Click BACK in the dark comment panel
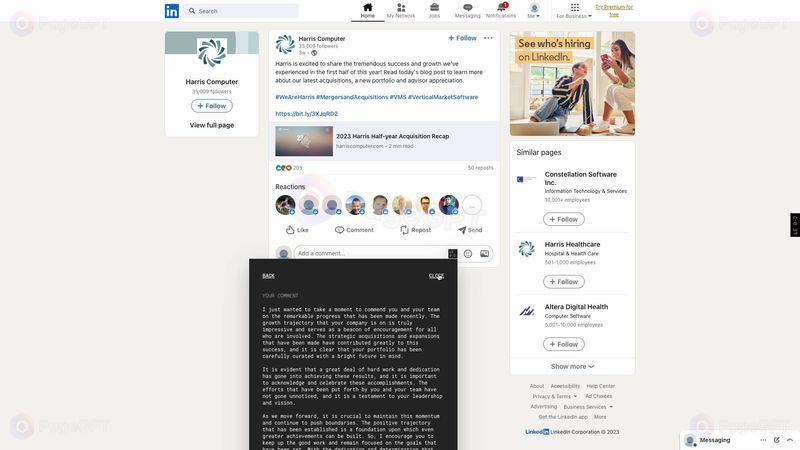The image size is (800, 450). tap(268, 276)
